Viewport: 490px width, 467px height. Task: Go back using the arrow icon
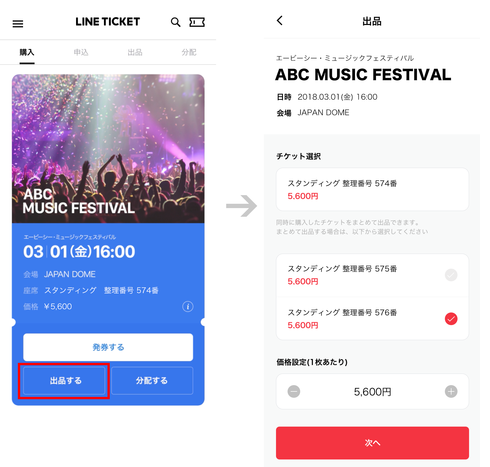click(280, 21)
